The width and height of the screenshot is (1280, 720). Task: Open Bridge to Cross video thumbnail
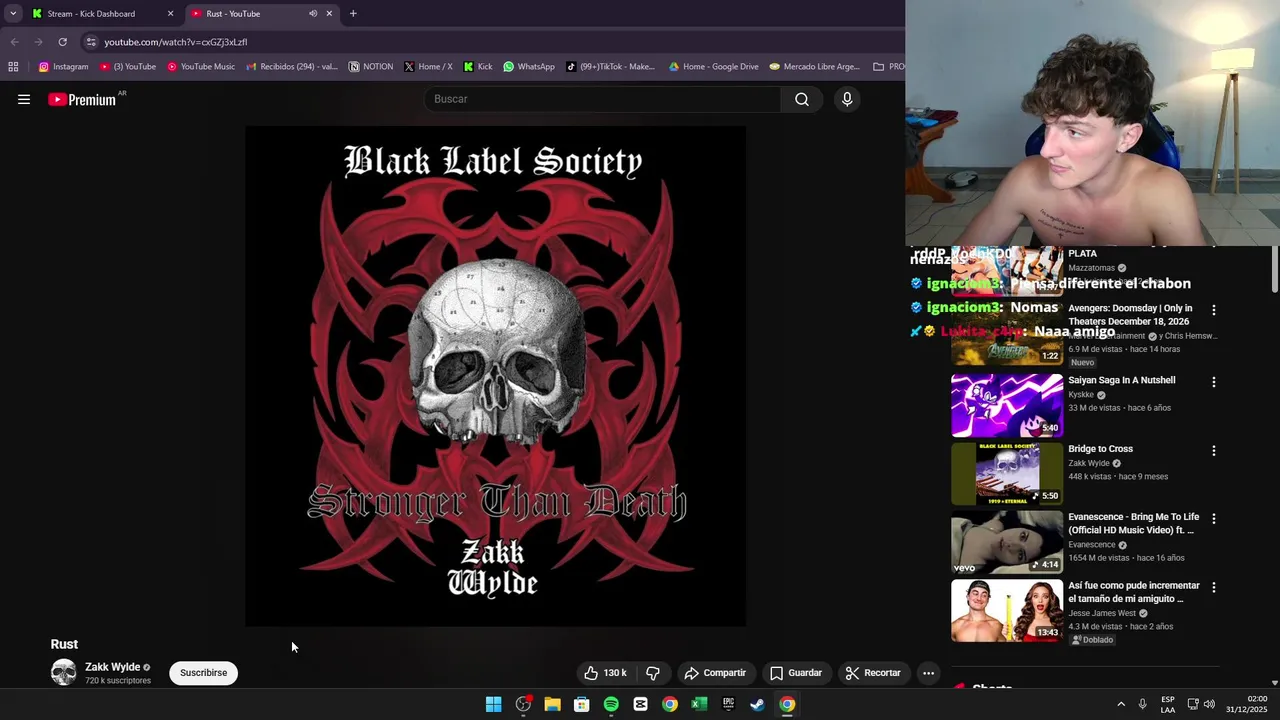[x=1007, y=474]
